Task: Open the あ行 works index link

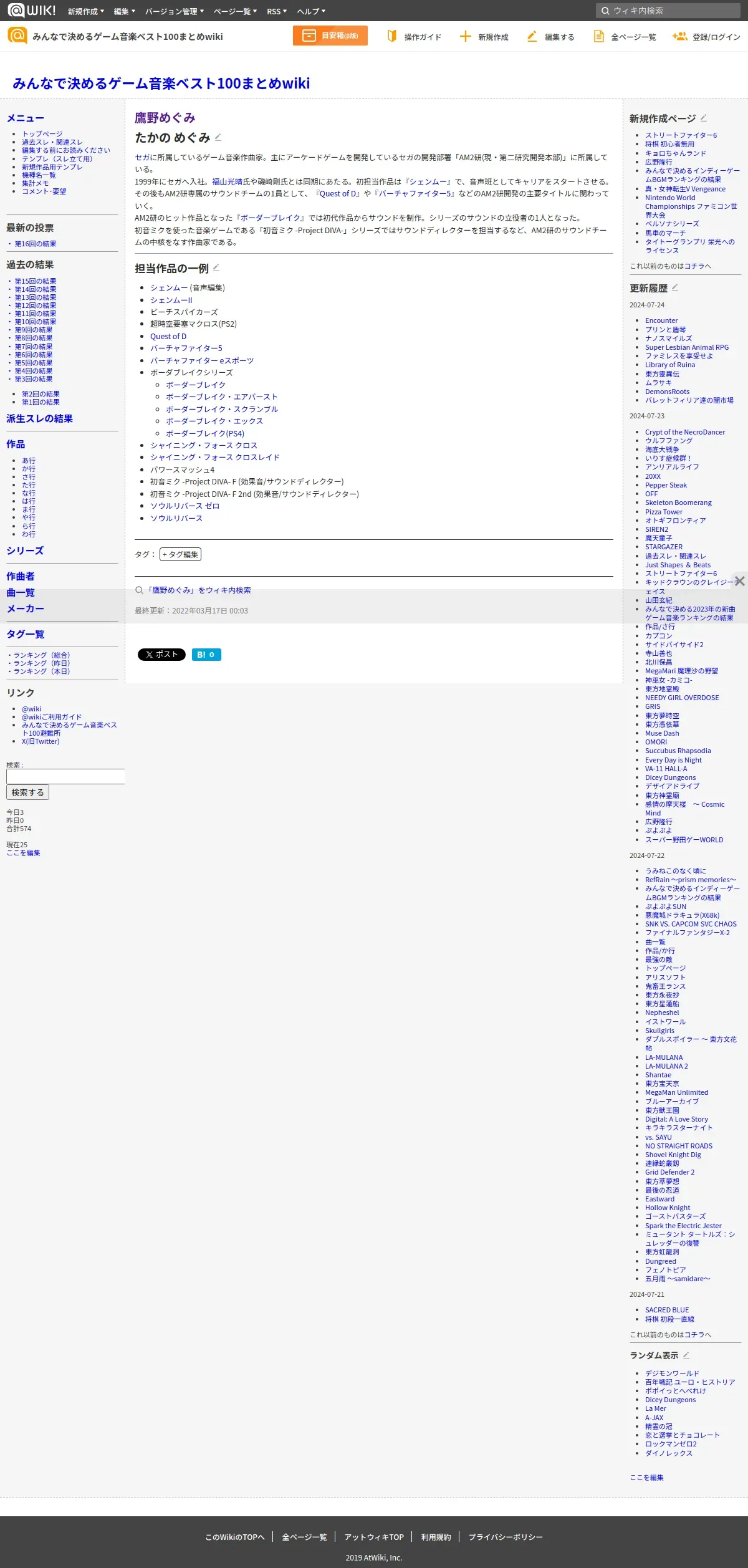Action: [x=29, y=461]
